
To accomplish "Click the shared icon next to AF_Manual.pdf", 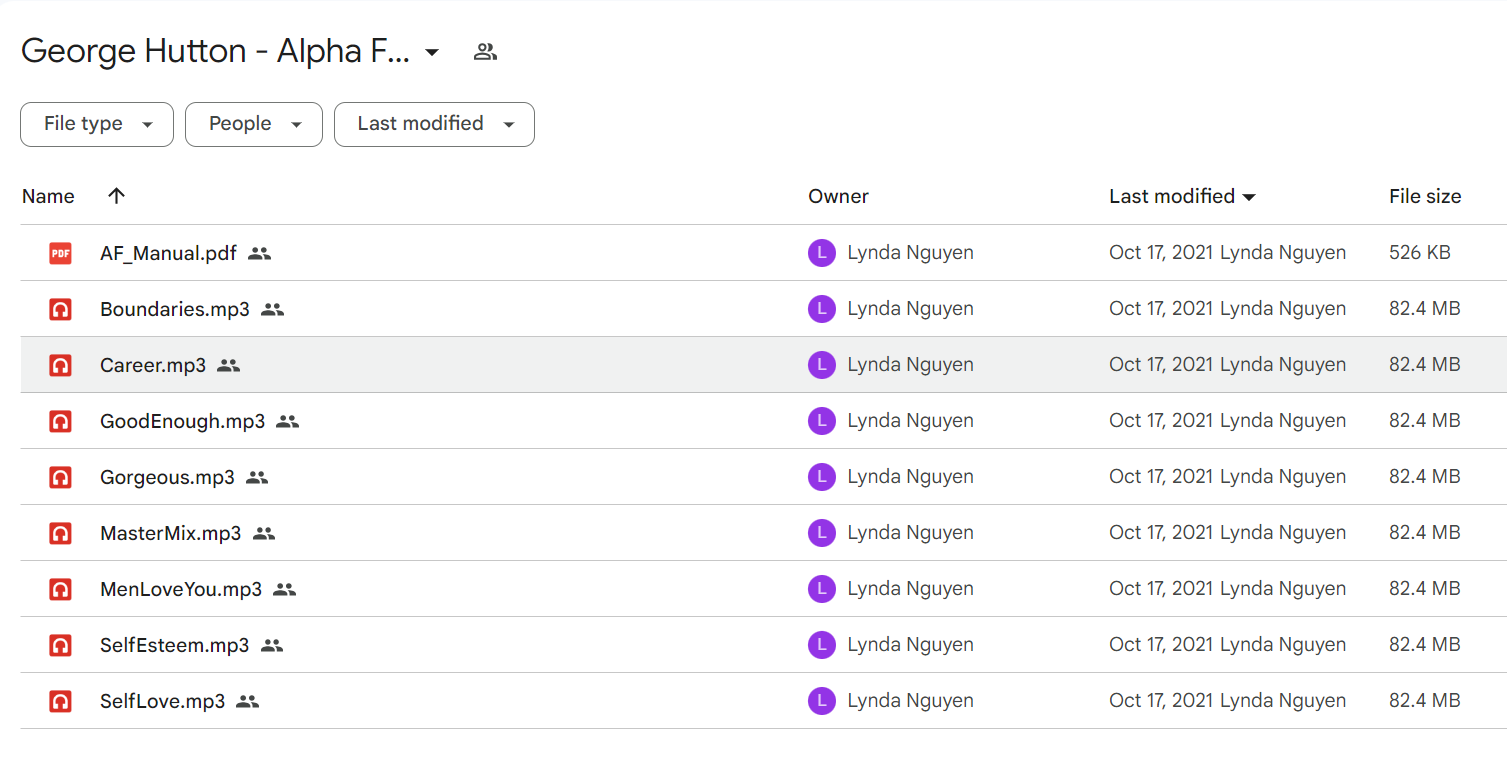I will pyautogui.click(x=259, y=254).
